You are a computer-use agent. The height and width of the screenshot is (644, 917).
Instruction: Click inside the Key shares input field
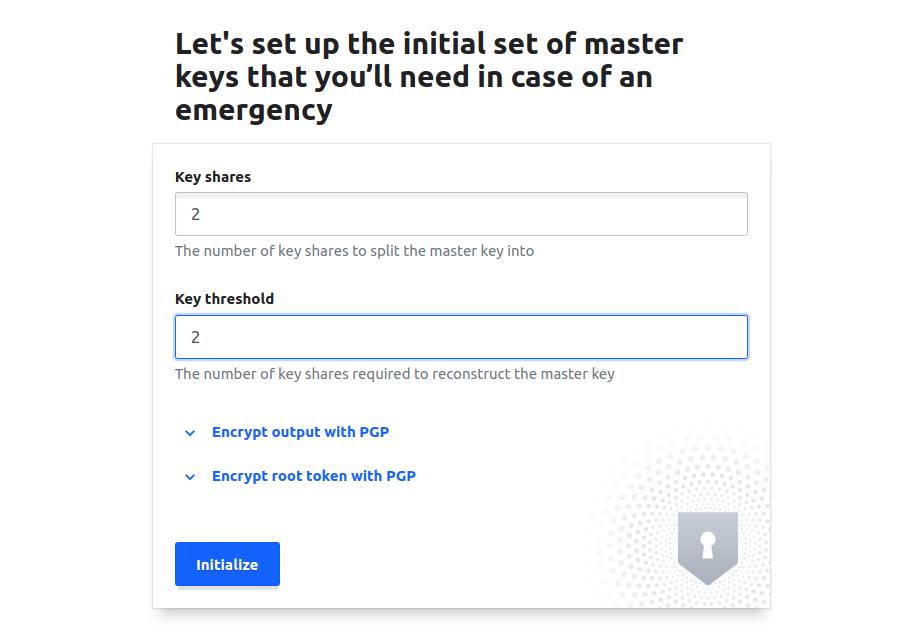click(461, 214)
